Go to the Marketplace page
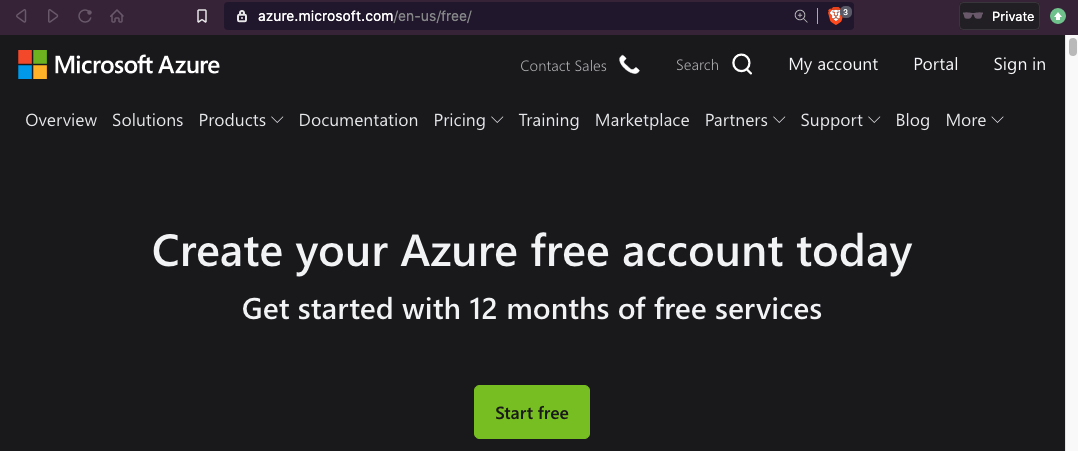 pos(642,120)
